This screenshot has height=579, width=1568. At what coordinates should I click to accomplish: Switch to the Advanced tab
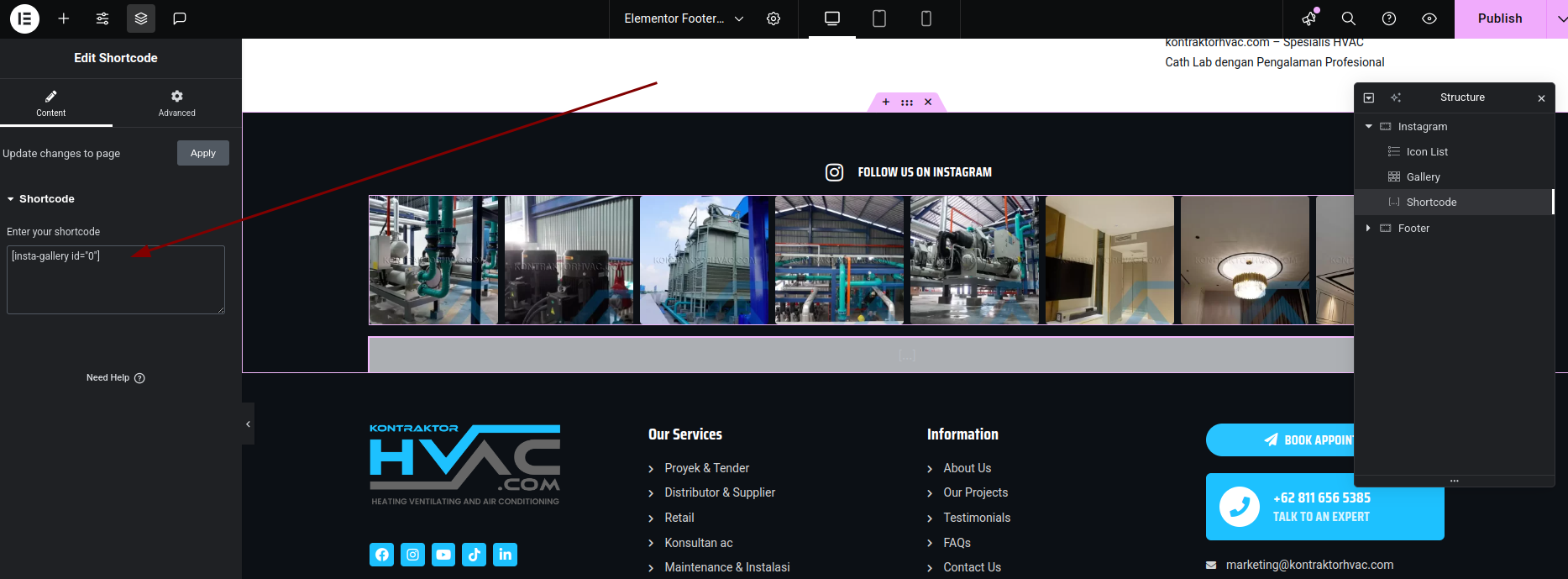[176, 103]
